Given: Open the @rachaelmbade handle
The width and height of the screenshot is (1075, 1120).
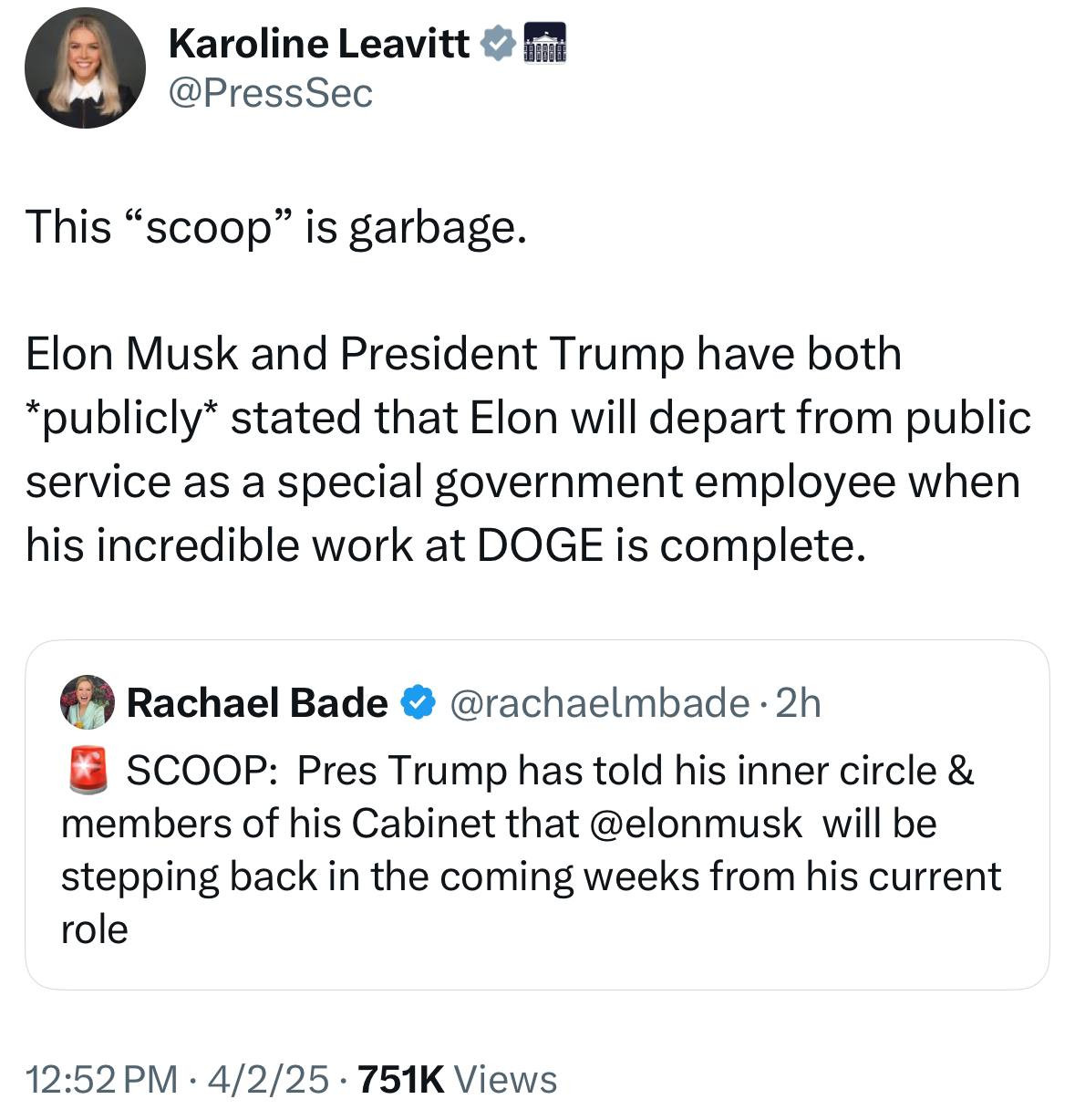Looking at the screenshot, I should 599,703.
